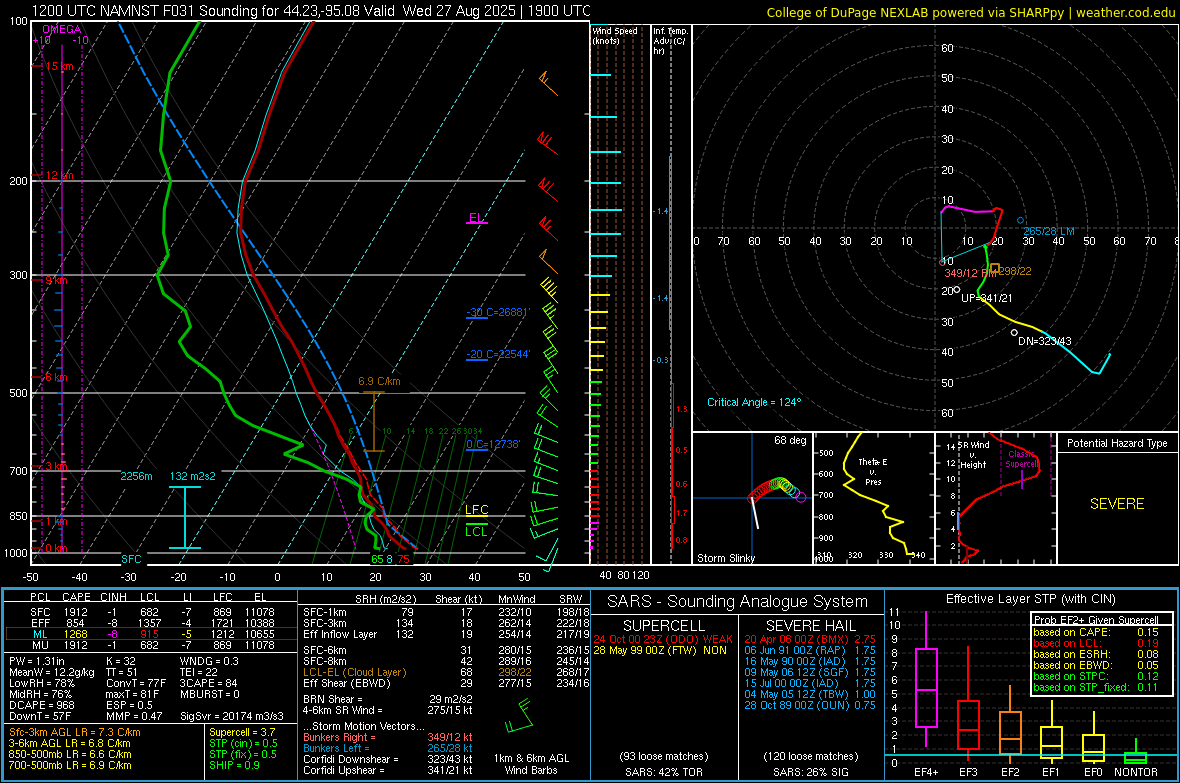
Task: Click EFF LCL value '1357'
Action: coord(149,623)
